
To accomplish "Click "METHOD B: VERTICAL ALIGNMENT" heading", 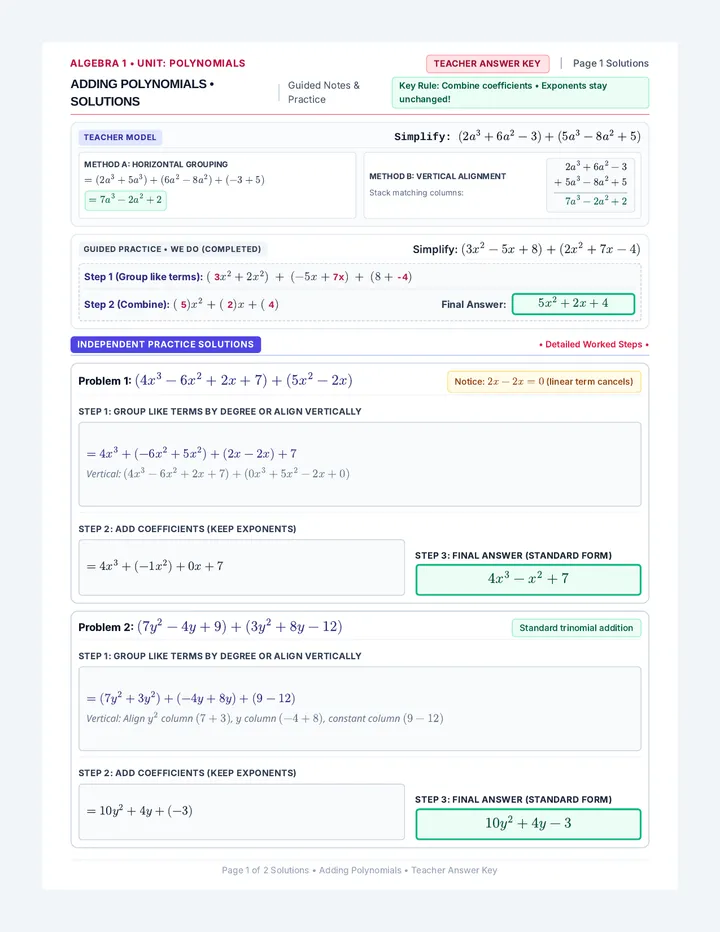I will click(438, 176).
